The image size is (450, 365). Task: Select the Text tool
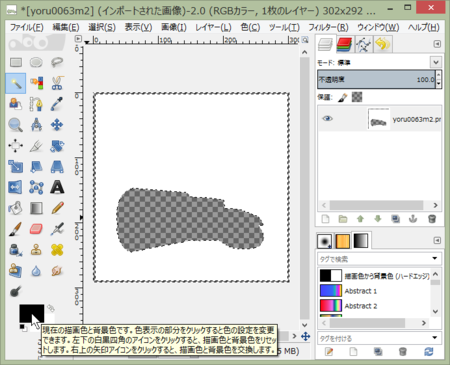tap(57, 187)
